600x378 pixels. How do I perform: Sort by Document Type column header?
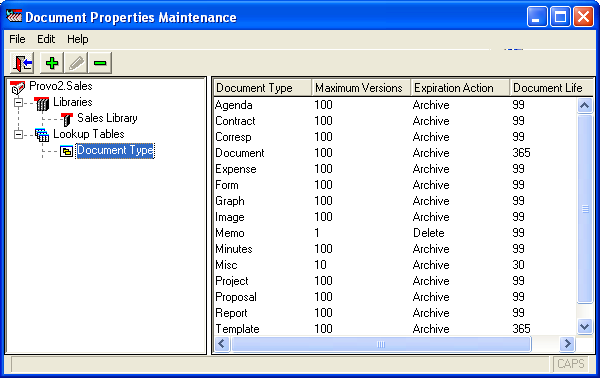pyautogui.click(x=262, y=88)
